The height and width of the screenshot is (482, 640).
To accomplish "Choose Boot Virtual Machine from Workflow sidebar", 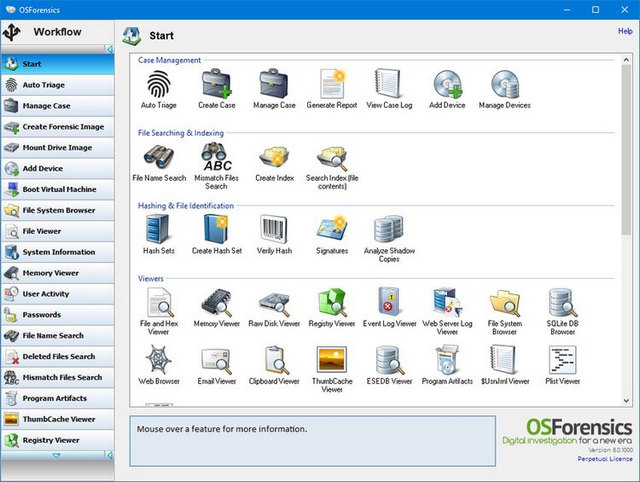I will pyautogui.click(x=57, y=190).
